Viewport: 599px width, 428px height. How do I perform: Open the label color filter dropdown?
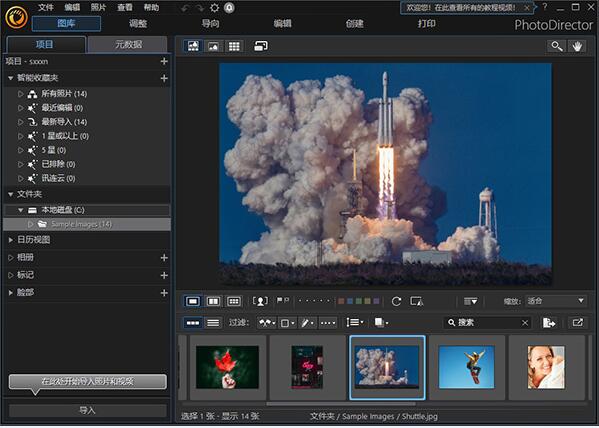pyautogui.click(x=287, y=323)
